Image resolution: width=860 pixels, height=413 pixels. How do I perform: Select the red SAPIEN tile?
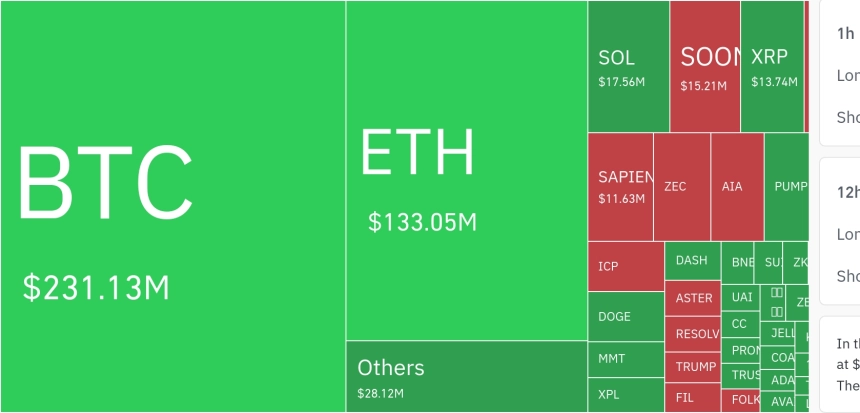pyautogui.click(x=620, y=186)
